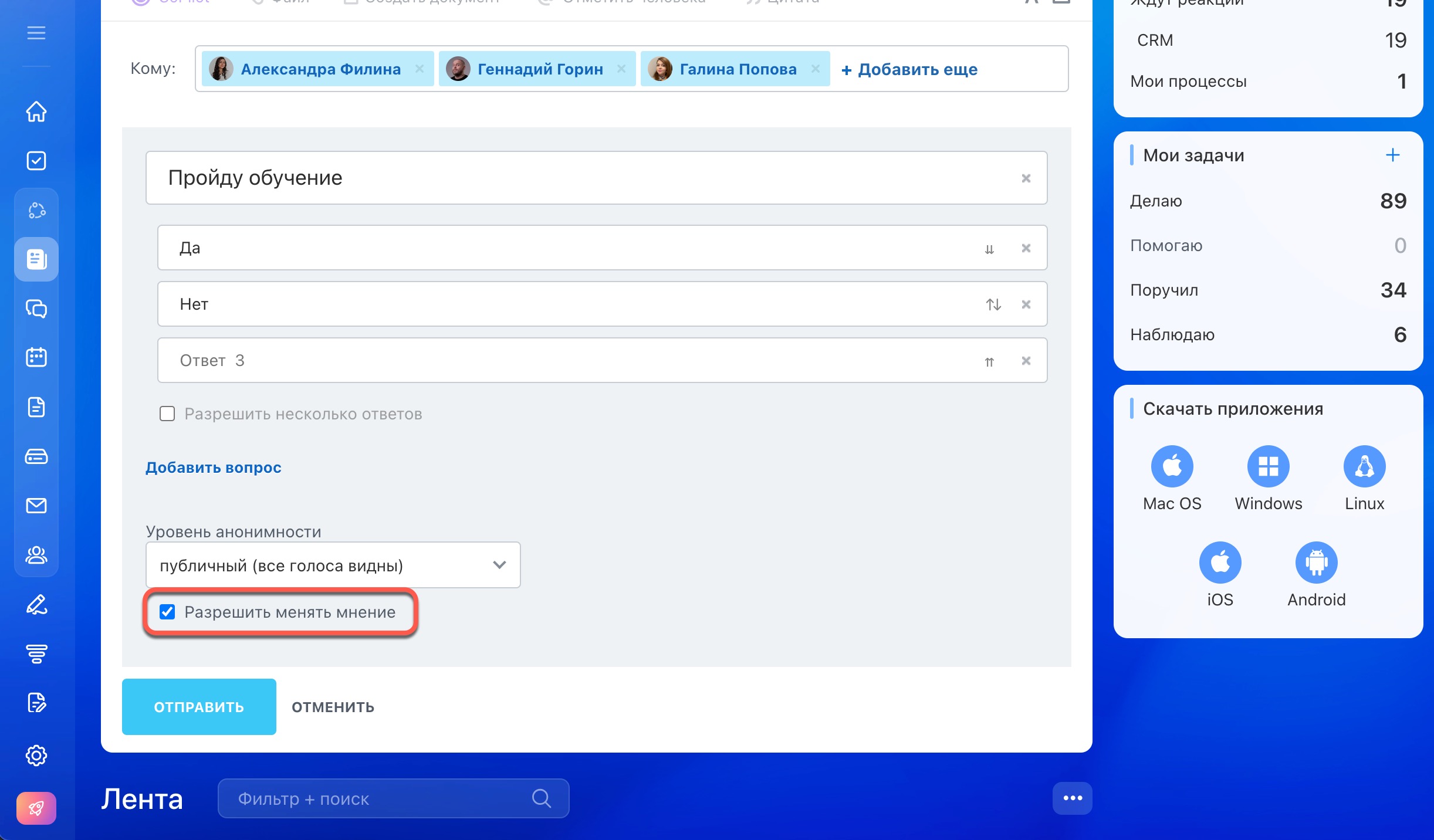This screenshot has height=840, width=1434.
Task: Open 'Наблюдаю' tasks counter row
Action: tap(1269, 335)
